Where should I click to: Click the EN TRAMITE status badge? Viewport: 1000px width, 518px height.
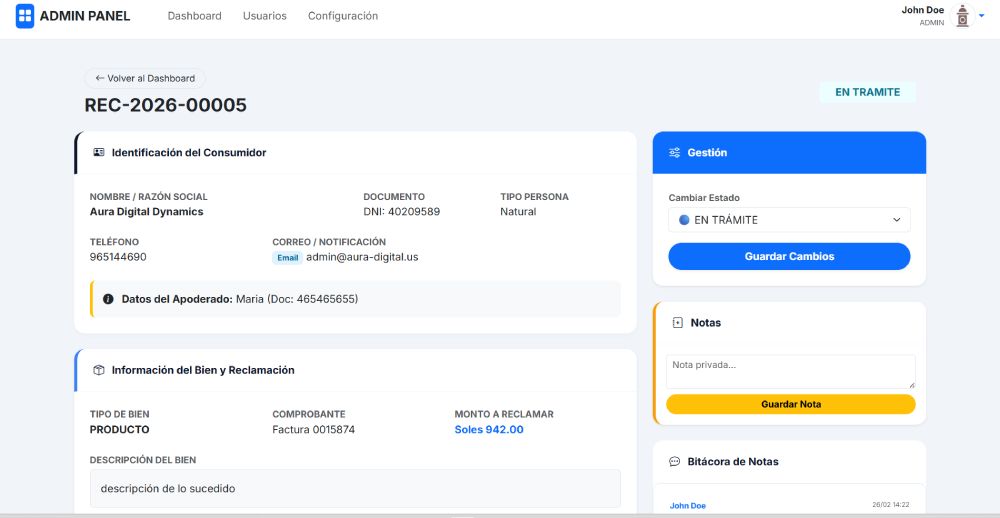867,92
